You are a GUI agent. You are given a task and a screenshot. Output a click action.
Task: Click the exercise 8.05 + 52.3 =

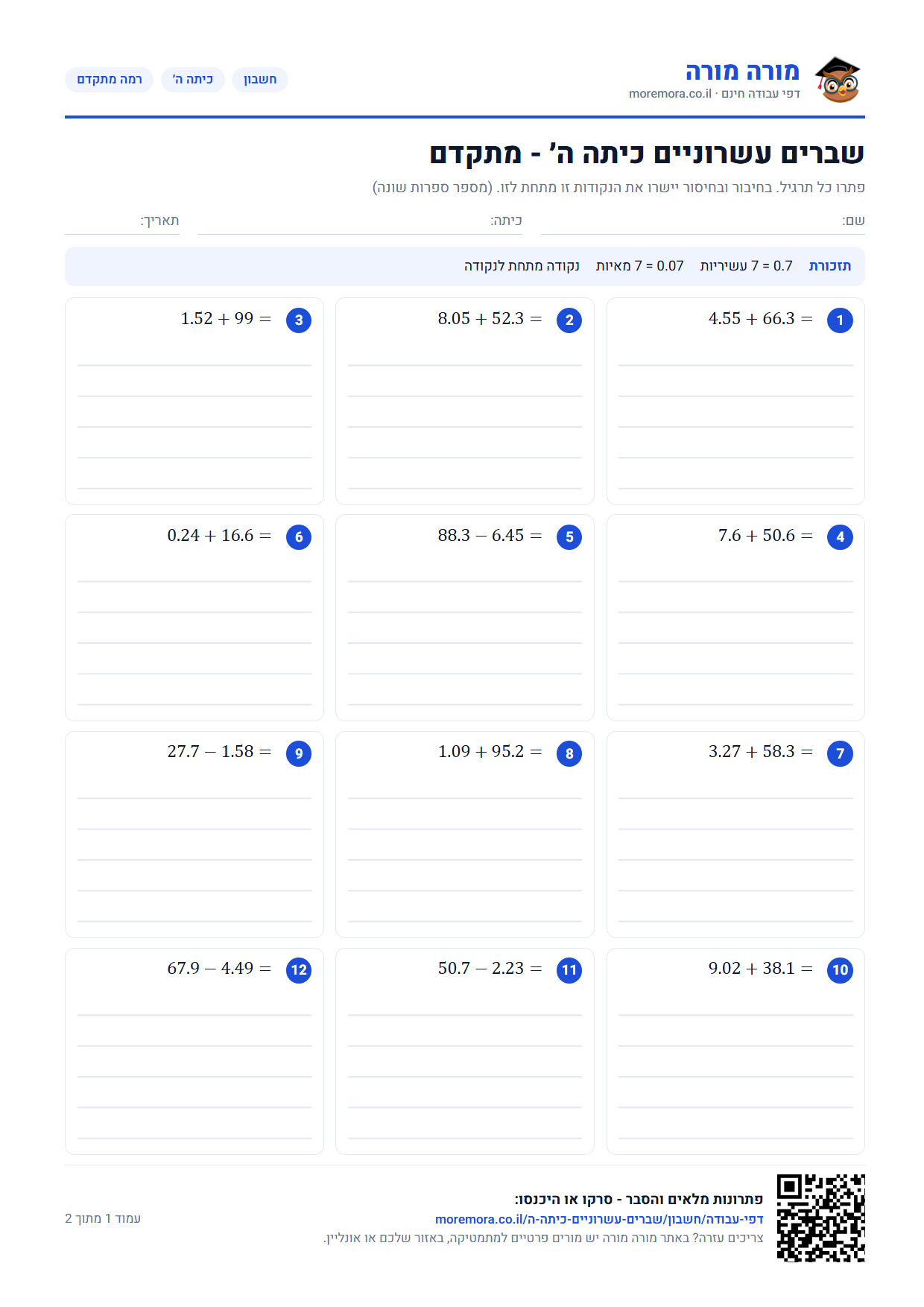coord(490,319)
